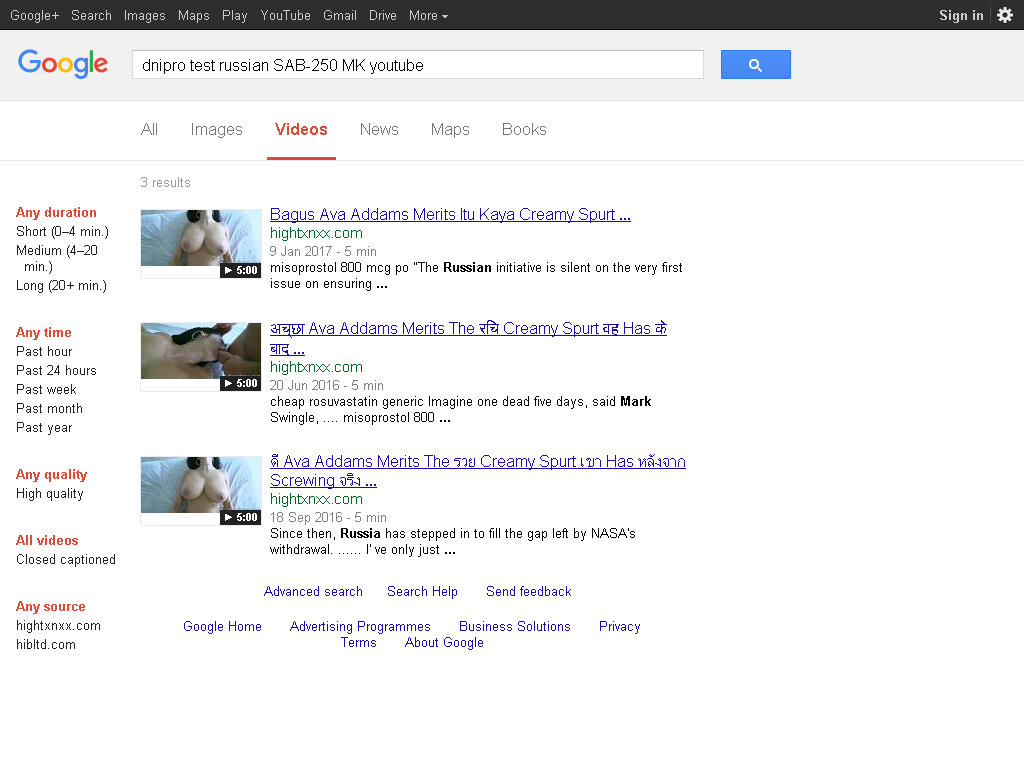Filter by source hightxnxx.com in sidebar
Screen dimensions: 1024x768
coord(59,626)
